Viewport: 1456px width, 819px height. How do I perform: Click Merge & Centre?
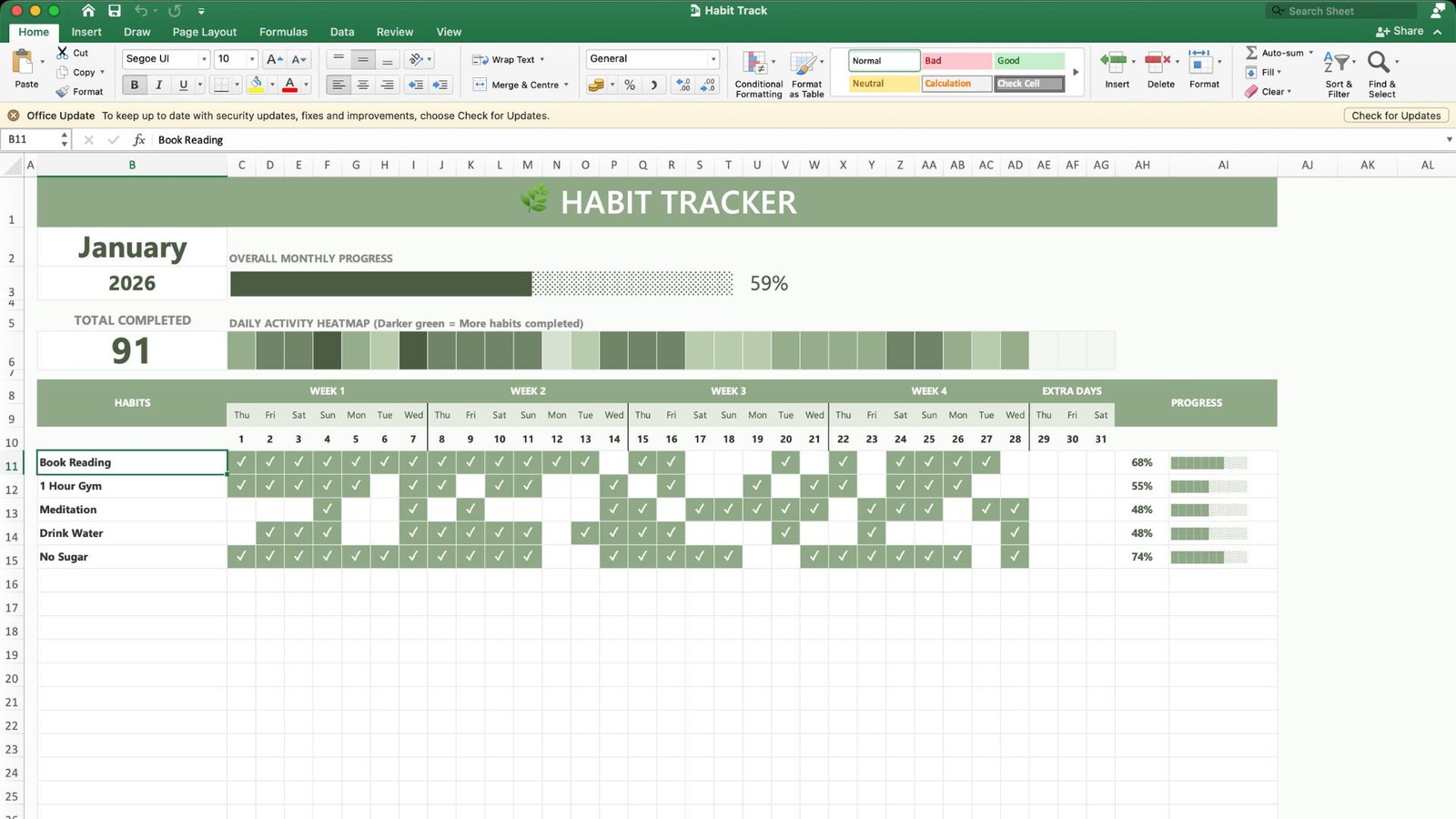pos(516,85)
